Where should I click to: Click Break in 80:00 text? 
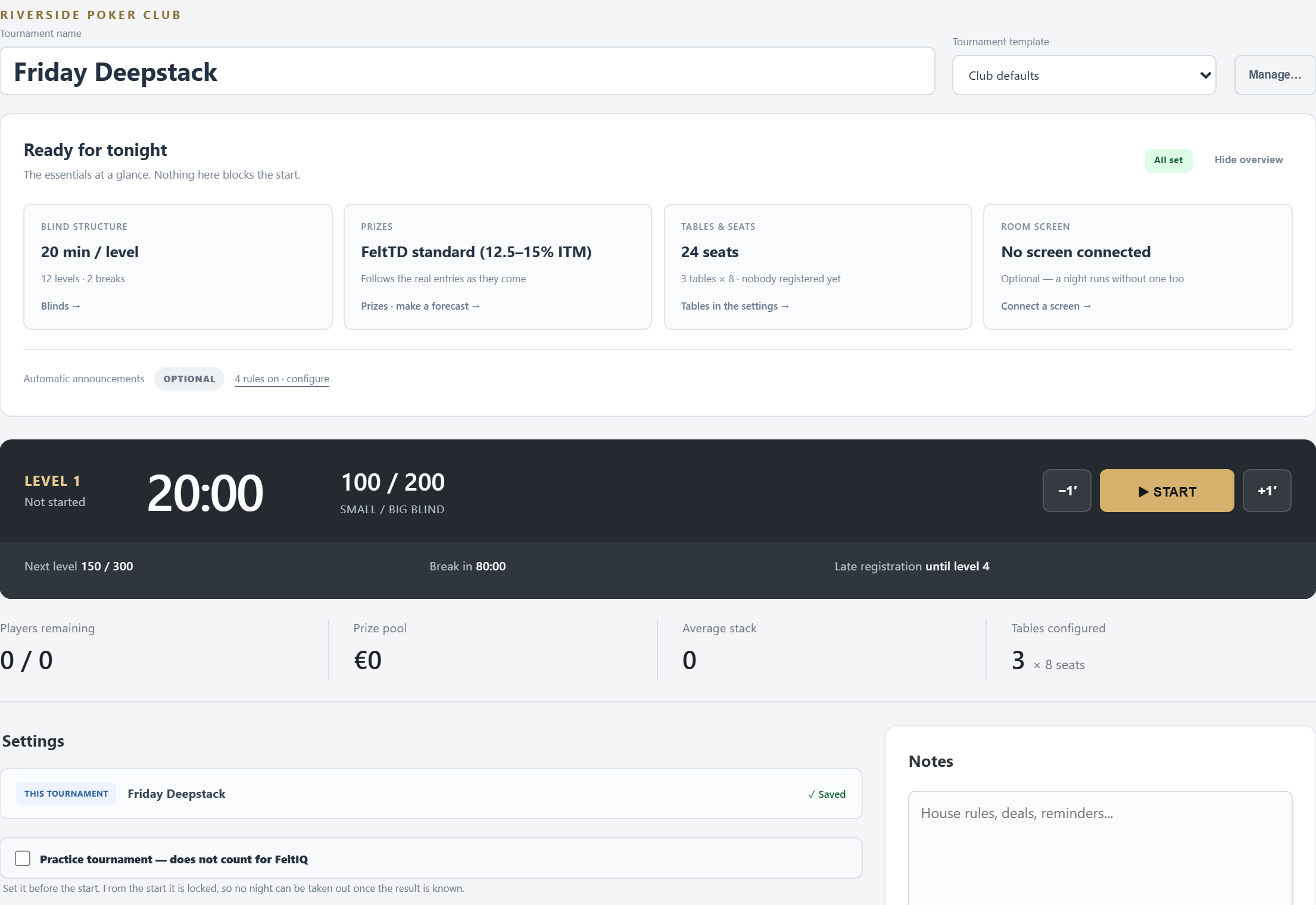click(467, 566)
